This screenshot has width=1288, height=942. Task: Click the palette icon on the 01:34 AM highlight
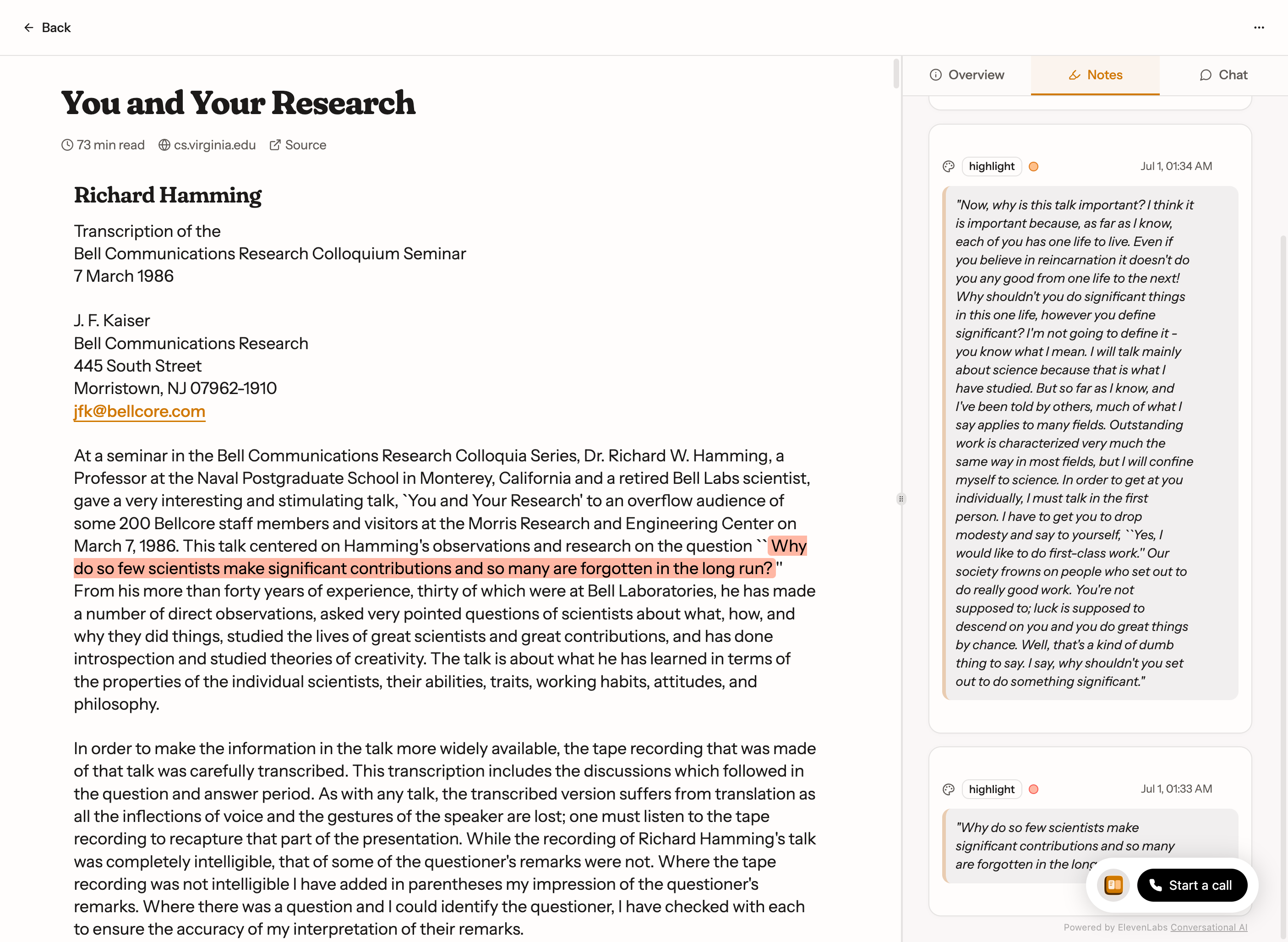(x=948, y=166)
